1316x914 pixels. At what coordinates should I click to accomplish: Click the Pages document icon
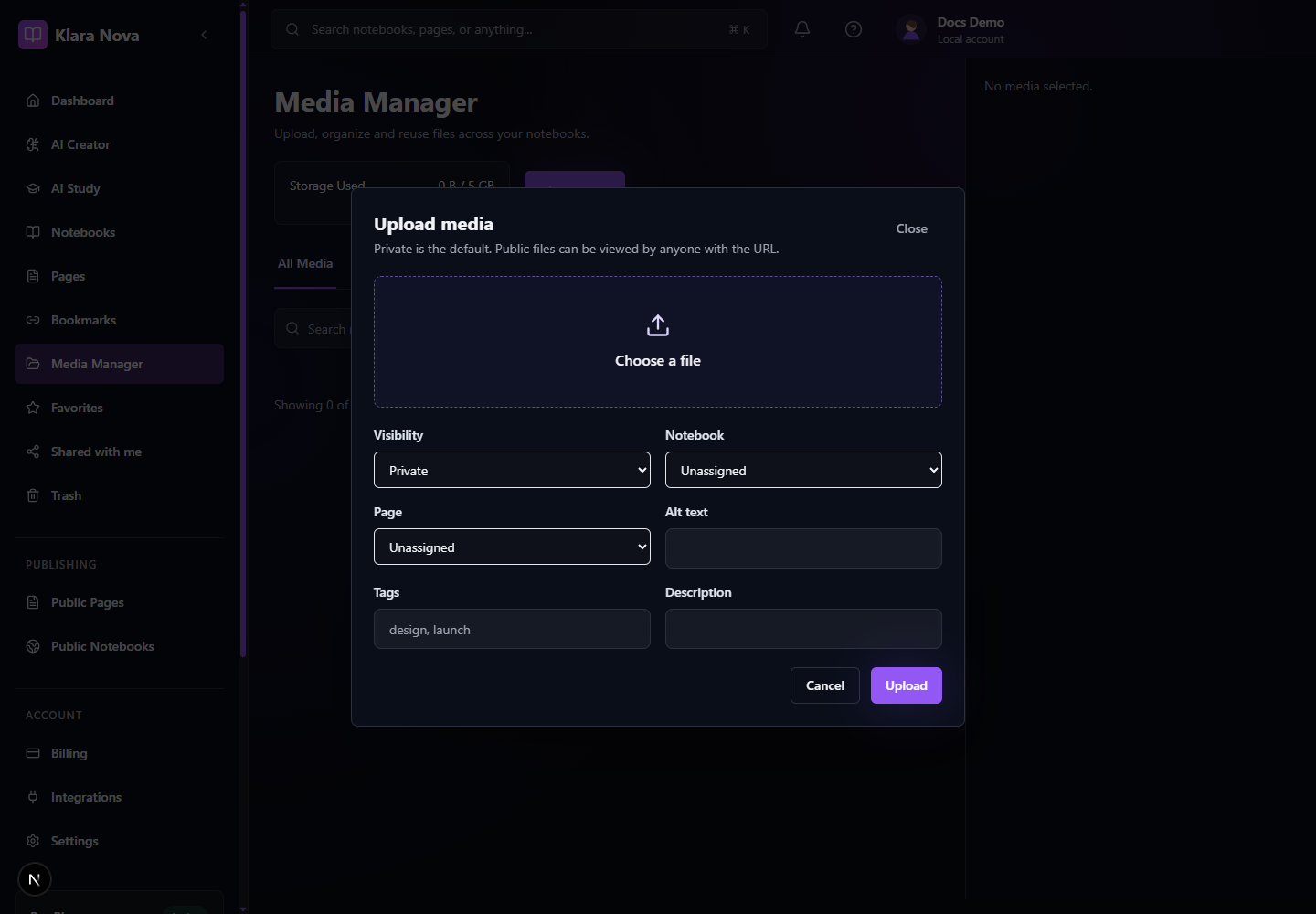point(33,276)
